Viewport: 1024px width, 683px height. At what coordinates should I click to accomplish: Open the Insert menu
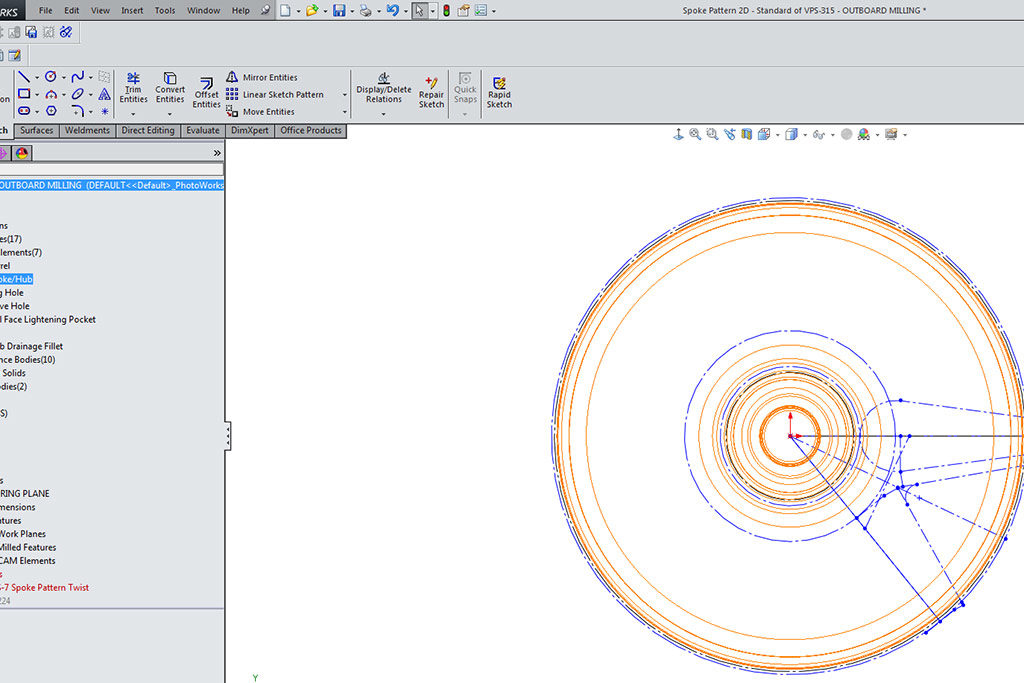coord(132,10)
